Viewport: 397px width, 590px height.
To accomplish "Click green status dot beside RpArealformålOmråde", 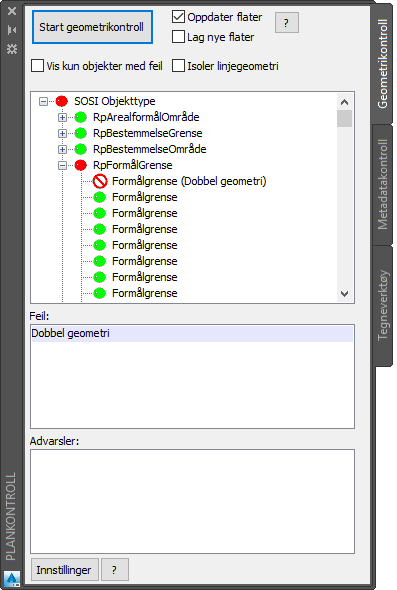I will point(81,117).
